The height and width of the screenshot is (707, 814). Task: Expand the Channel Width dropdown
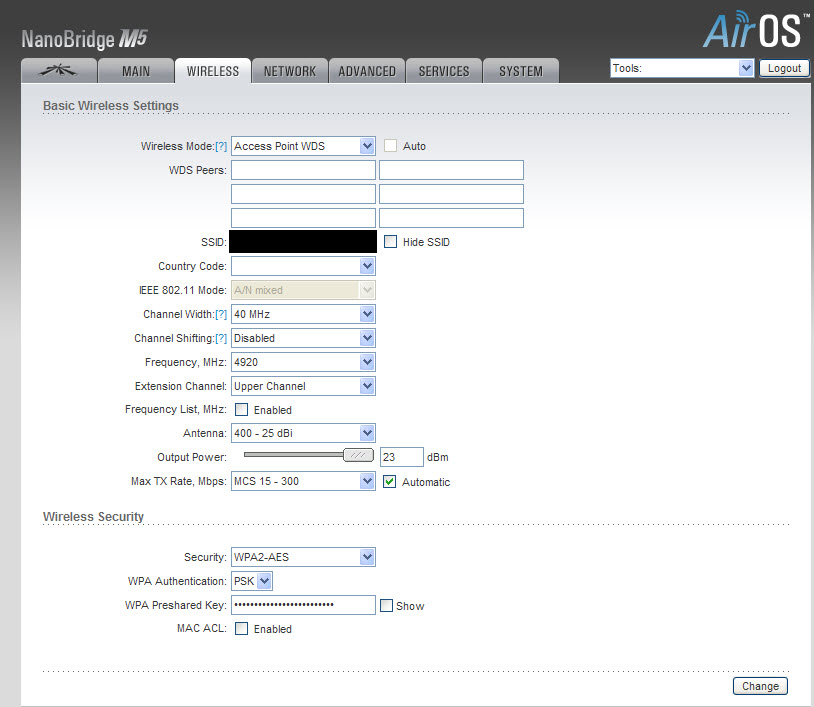coord(303,314)
